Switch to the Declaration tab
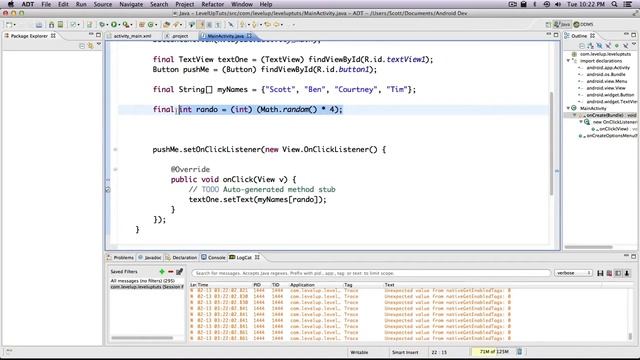Viewport: 640px width, 360px height. 181,258
